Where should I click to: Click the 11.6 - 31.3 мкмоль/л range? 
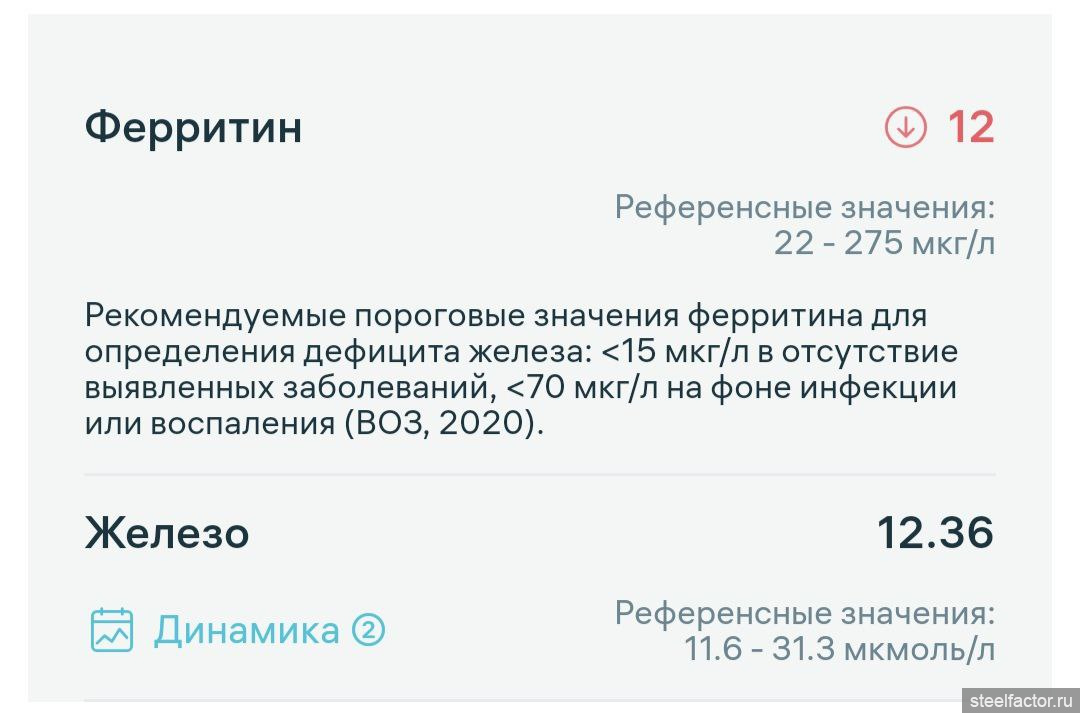coord(840,648)
